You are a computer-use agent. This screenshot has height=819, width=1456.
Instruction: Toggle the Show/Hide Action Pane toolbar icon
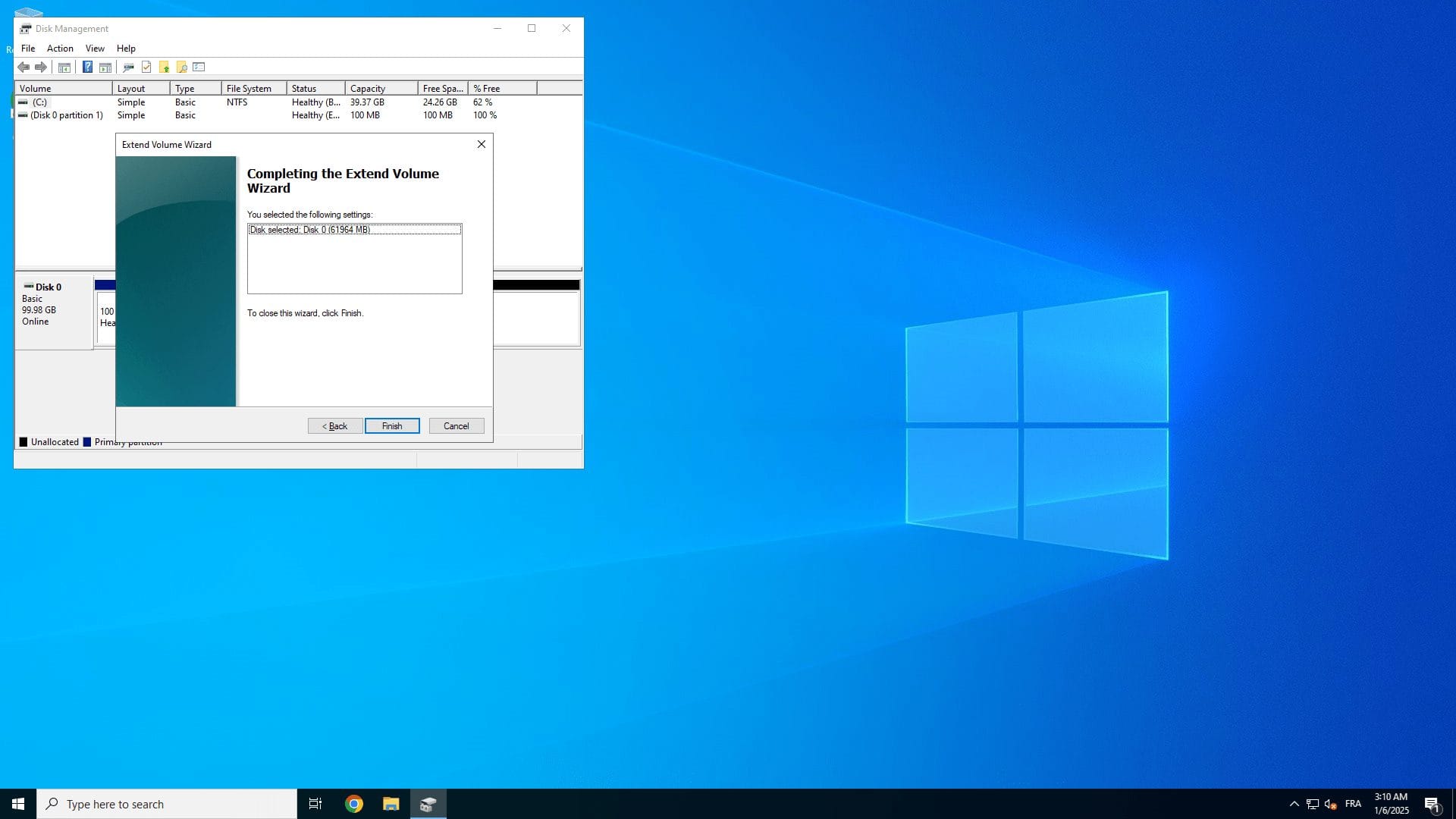[x=105, y=67]
